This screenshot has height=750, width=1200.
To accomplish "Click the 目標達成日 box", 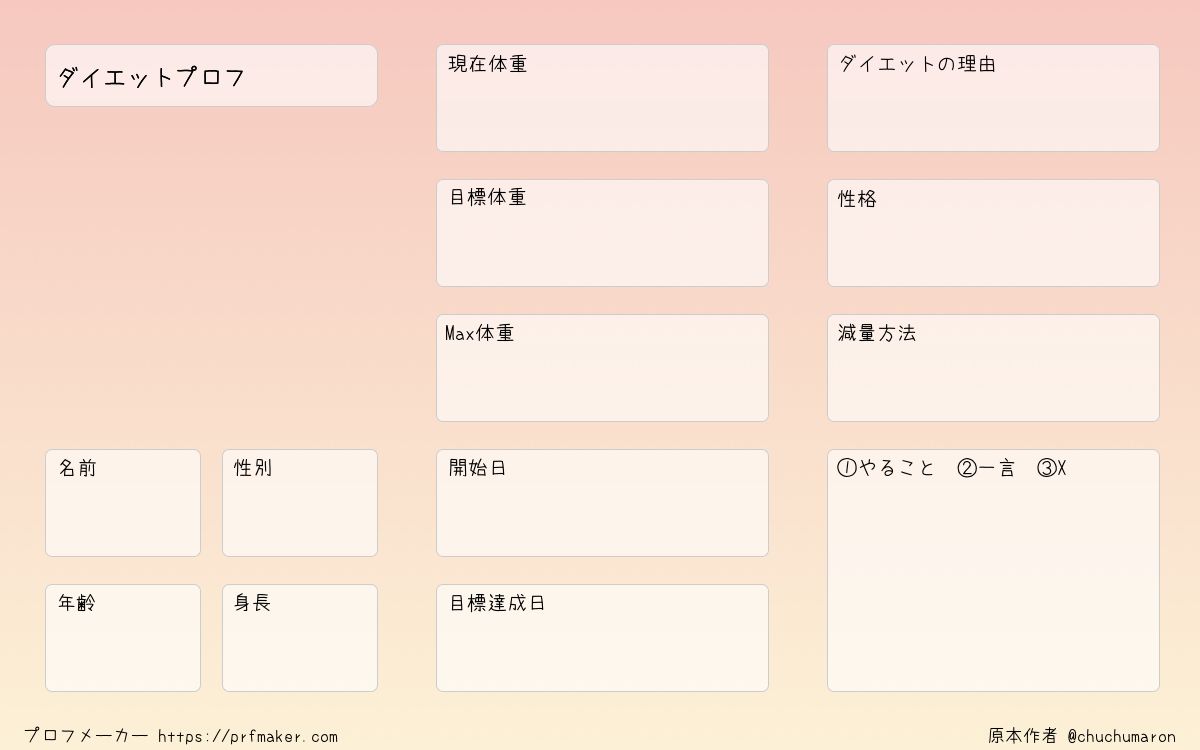I will 602,638.
